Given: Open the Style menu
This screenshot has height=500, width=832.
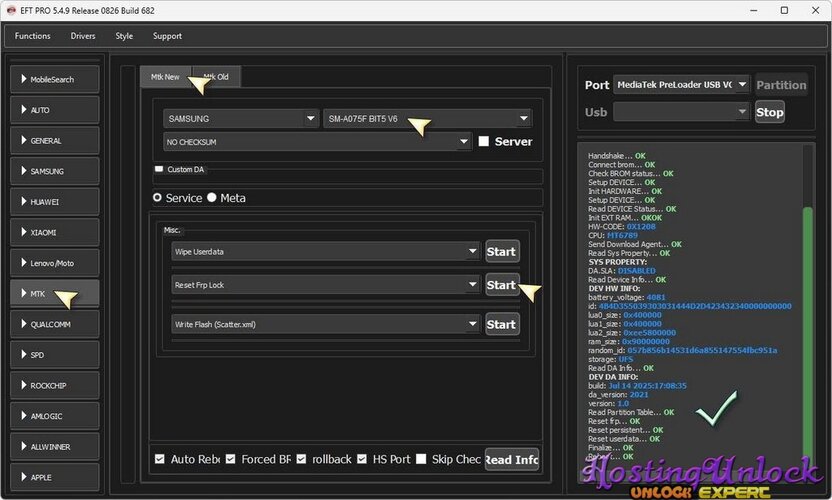Looking at the screenshot, I should click(124, 36).
